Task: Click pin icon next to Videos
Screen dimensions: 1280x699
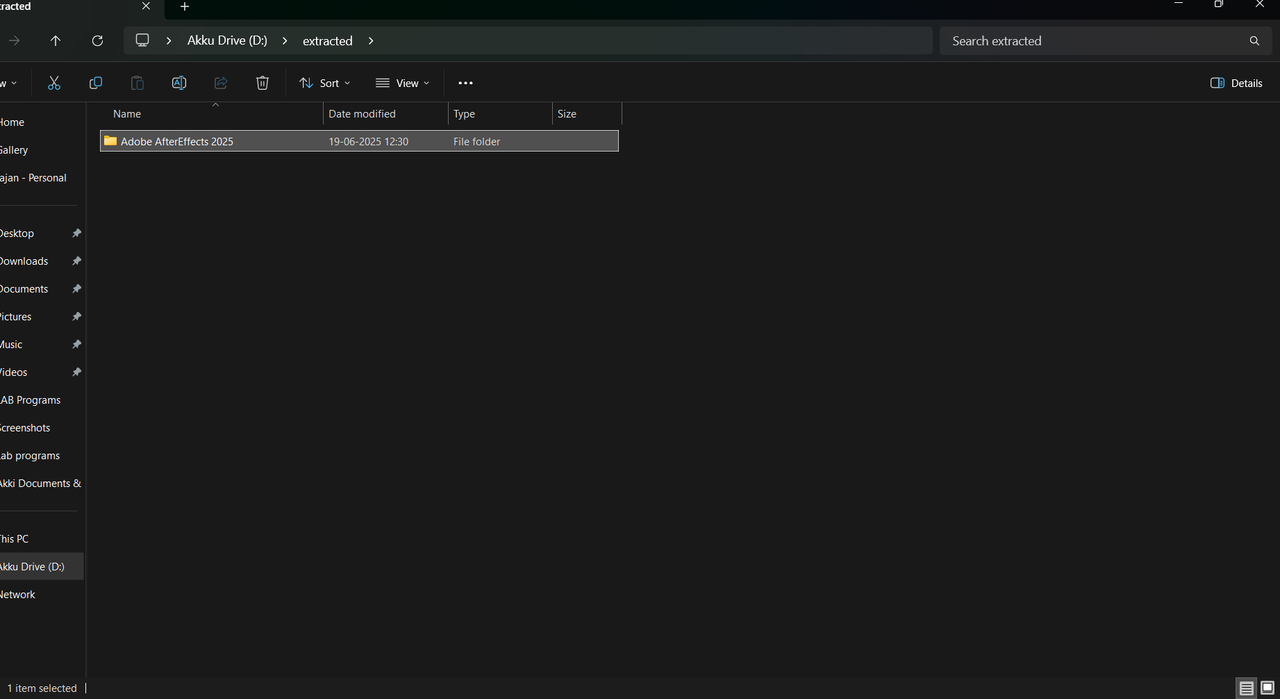Action: [x=76, y=372]
